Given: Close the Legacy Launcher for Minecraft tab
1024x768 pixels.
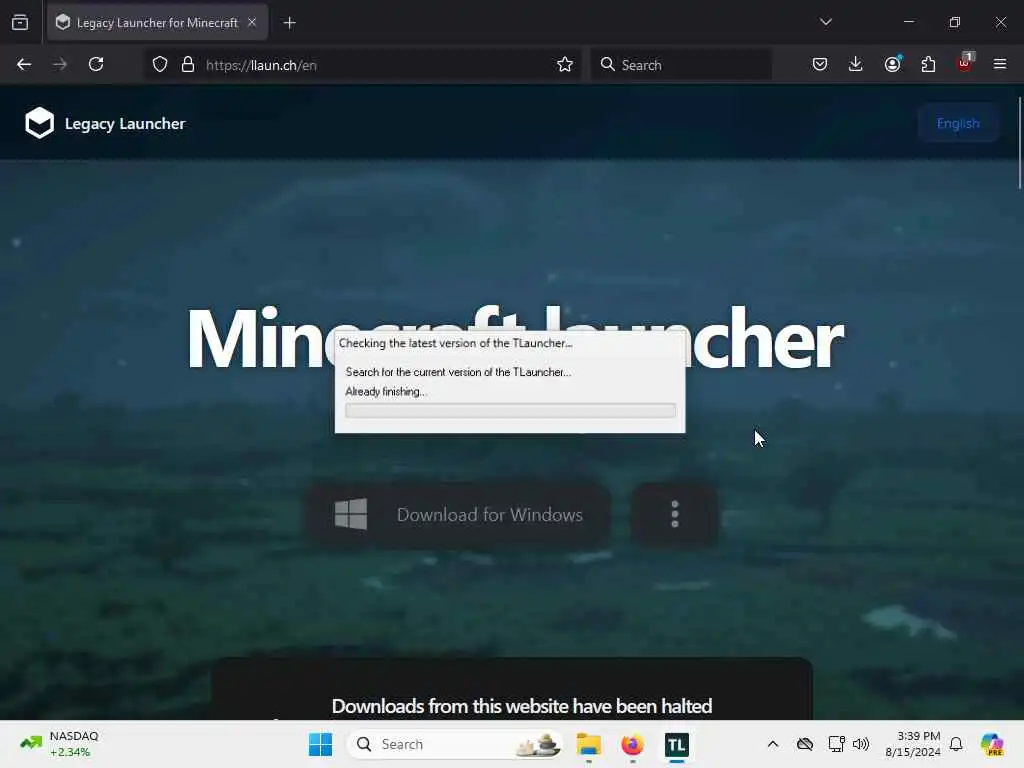Looking at the screenshot, I should point(252,22).
